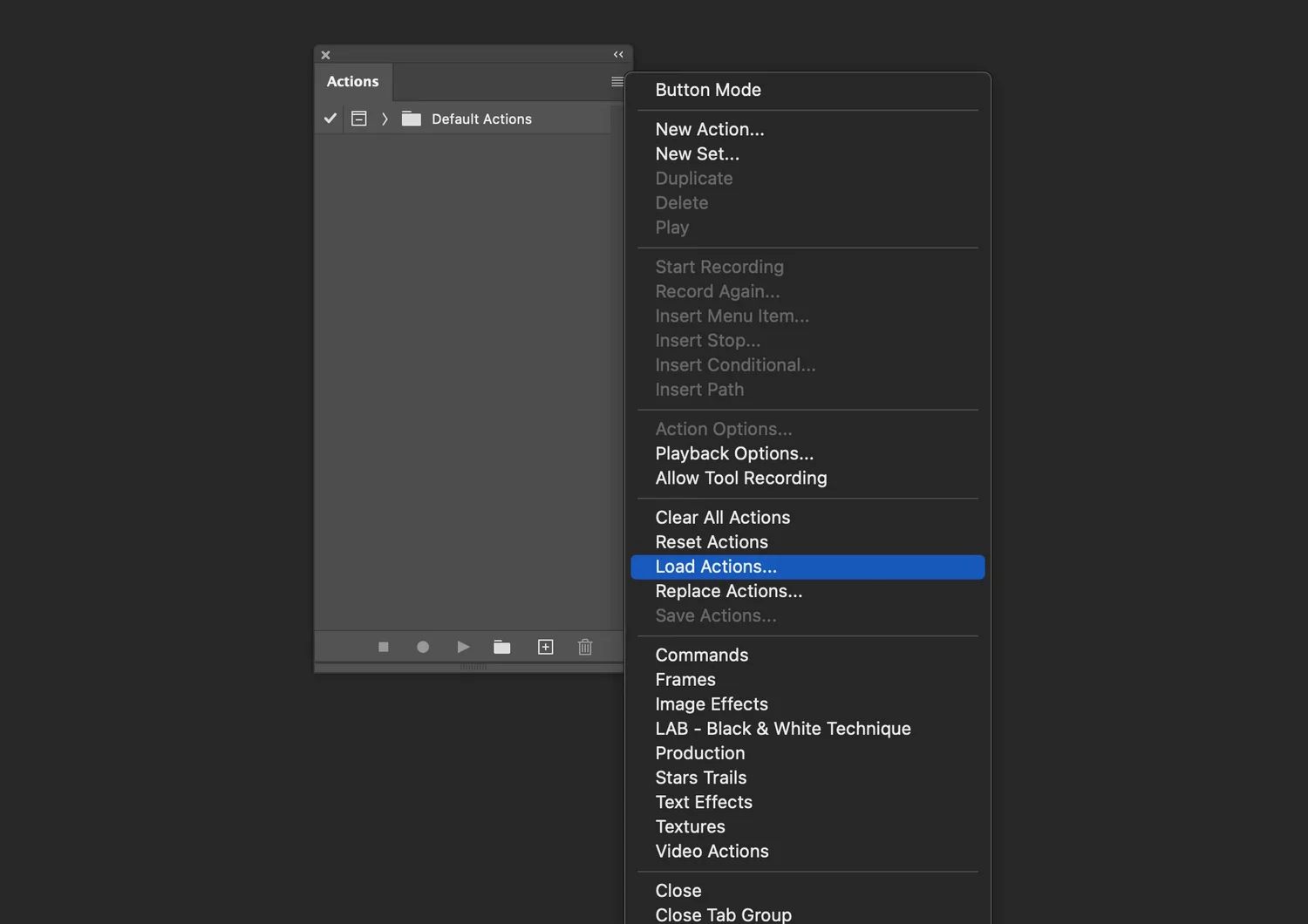This screenshot has width=1308, height=924.
Task: Load the Frames action set
Action: (x=807, y=679)
